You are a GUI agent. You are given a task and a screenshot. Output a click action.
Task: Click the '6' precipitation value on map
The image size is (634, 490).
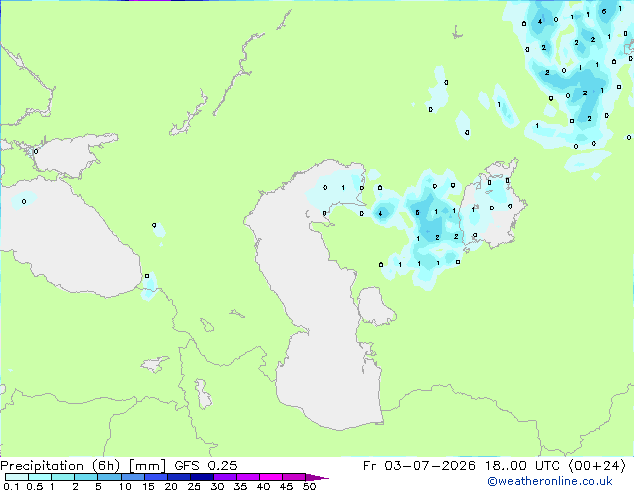[x=604, y=12]
